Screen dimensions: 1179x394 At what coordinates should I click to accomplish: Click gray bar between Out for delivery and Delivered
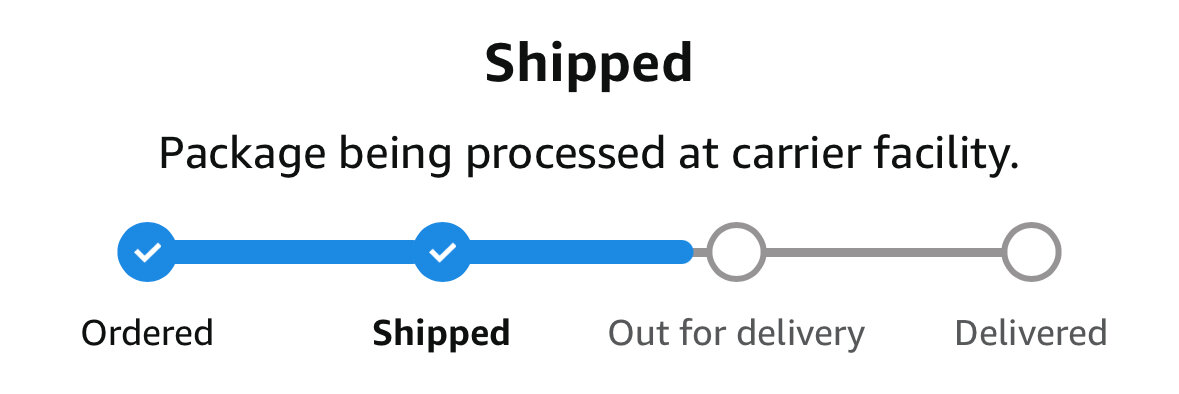point(883,252)
